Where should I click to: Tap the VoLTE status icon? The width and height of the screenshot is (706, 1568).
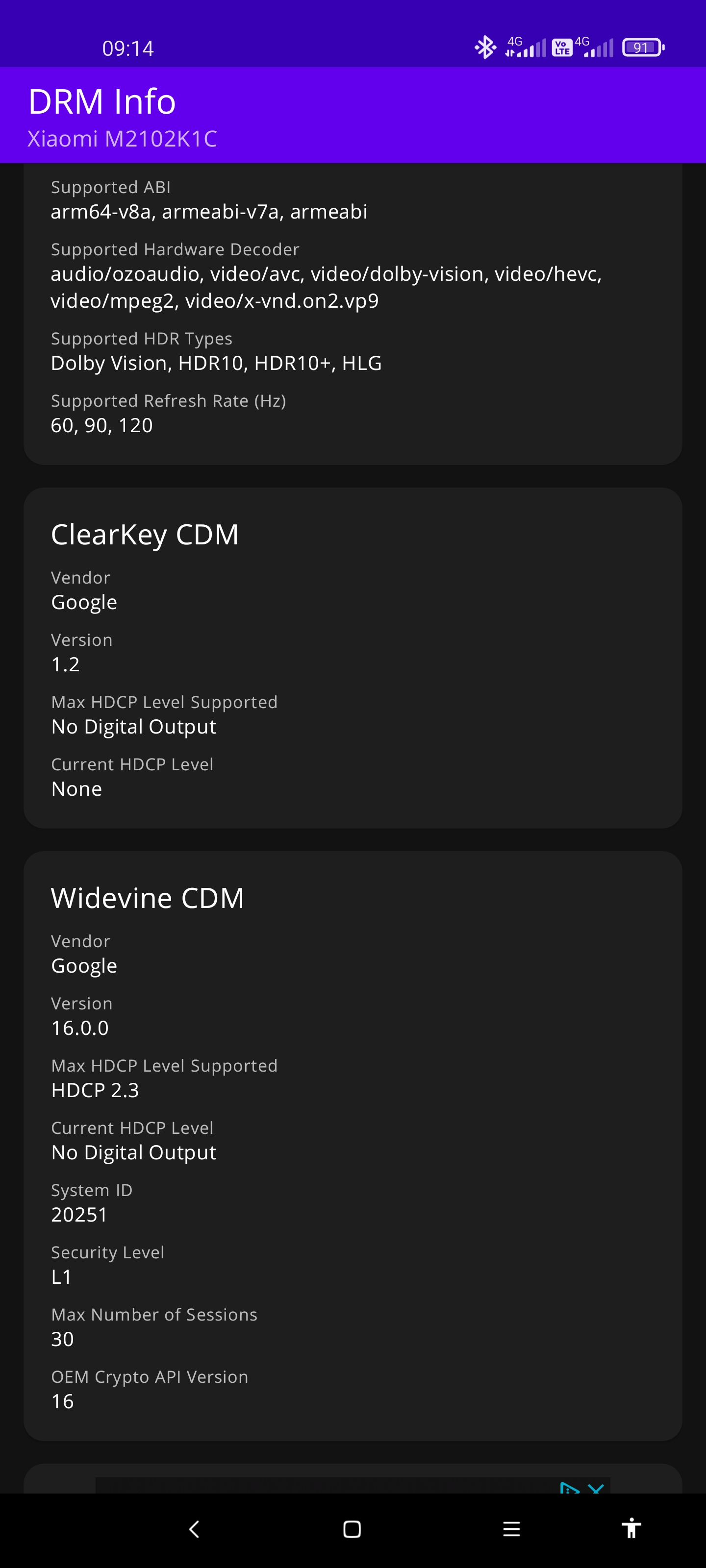(562, 48)
